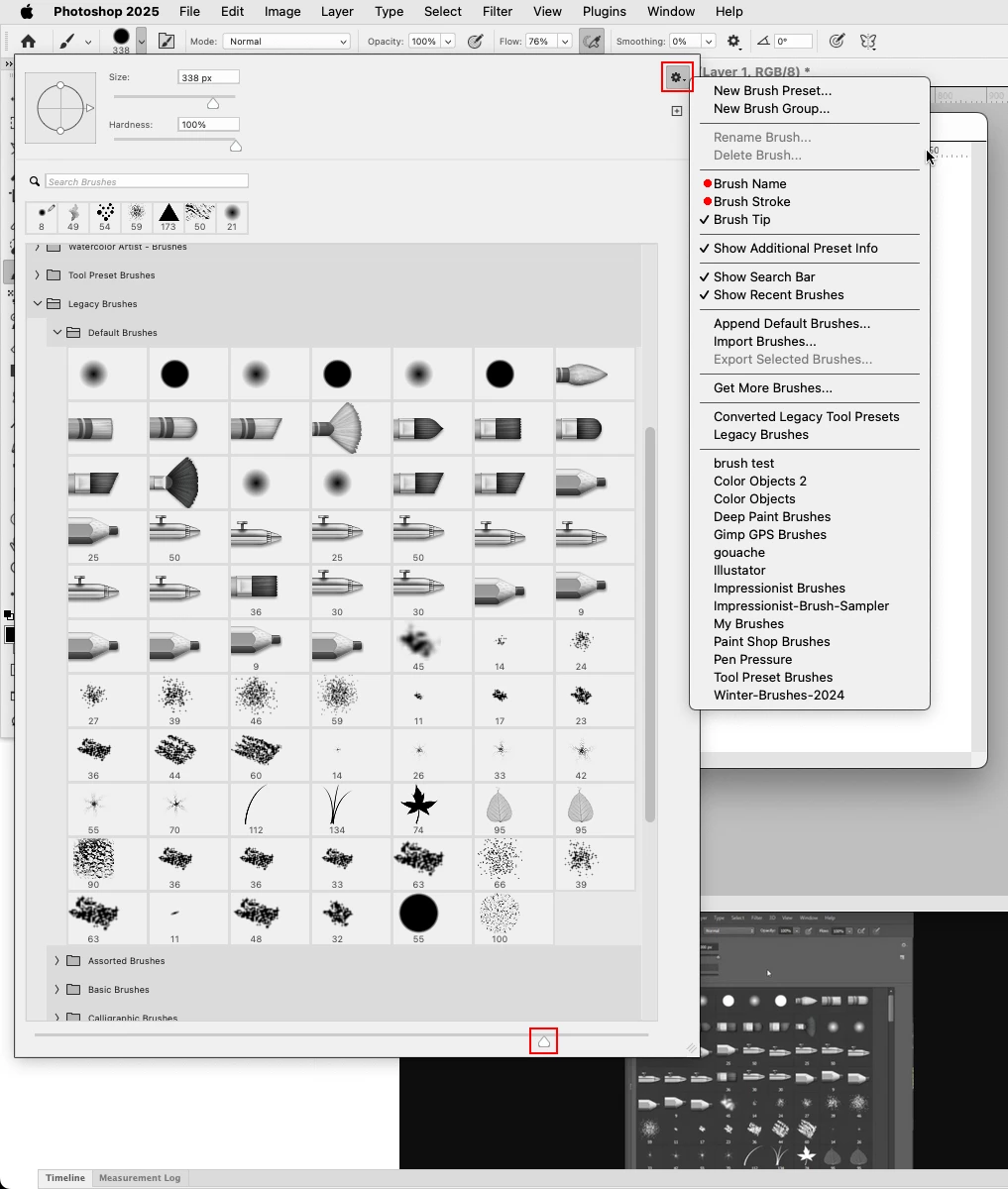The height and width of the screenshot is (1189, 1008).
Task: Select recent brush labeled 21
Action: [232, 217]
